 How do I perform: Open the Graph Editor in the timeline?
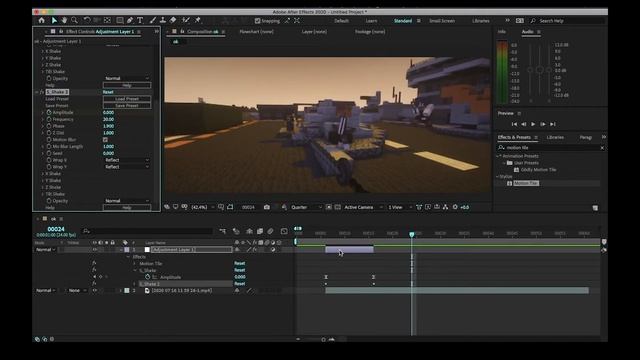pos(284,231)
